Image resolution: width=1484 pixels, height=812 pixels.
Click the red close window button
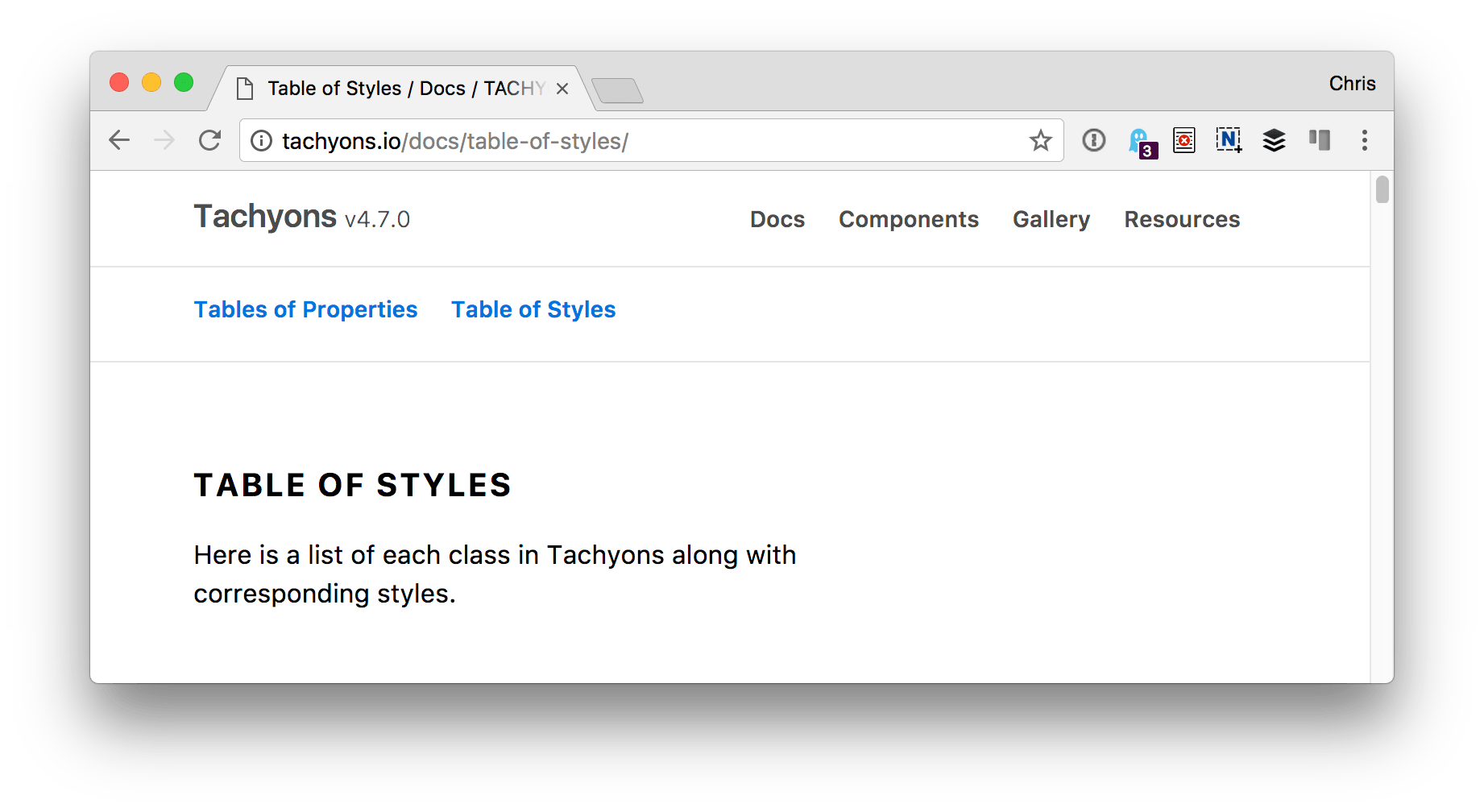[x=119, y=82]
